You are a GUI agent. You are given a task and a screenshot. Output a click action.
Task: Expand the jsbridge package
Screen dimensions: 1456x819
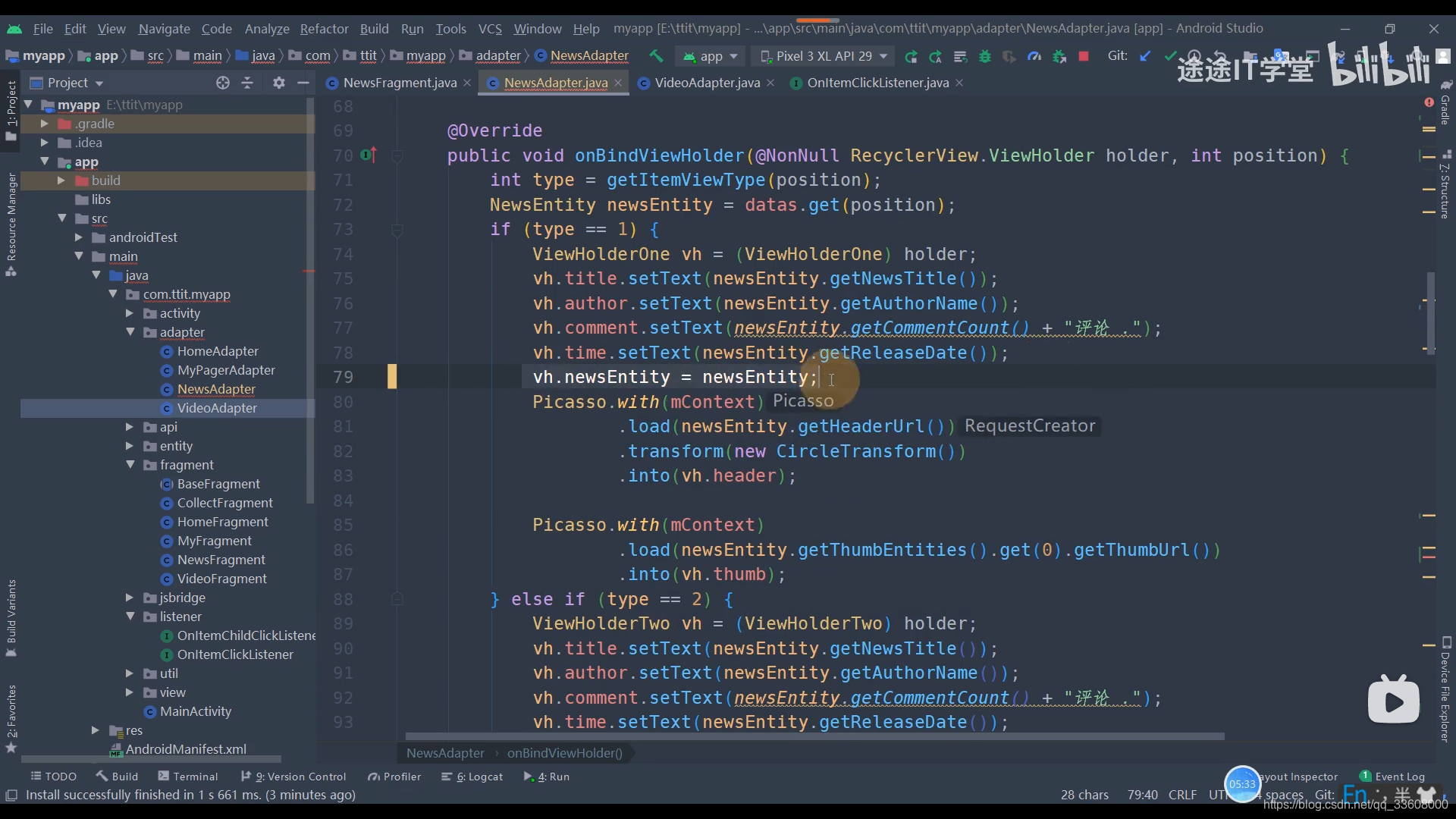(130, 598)
